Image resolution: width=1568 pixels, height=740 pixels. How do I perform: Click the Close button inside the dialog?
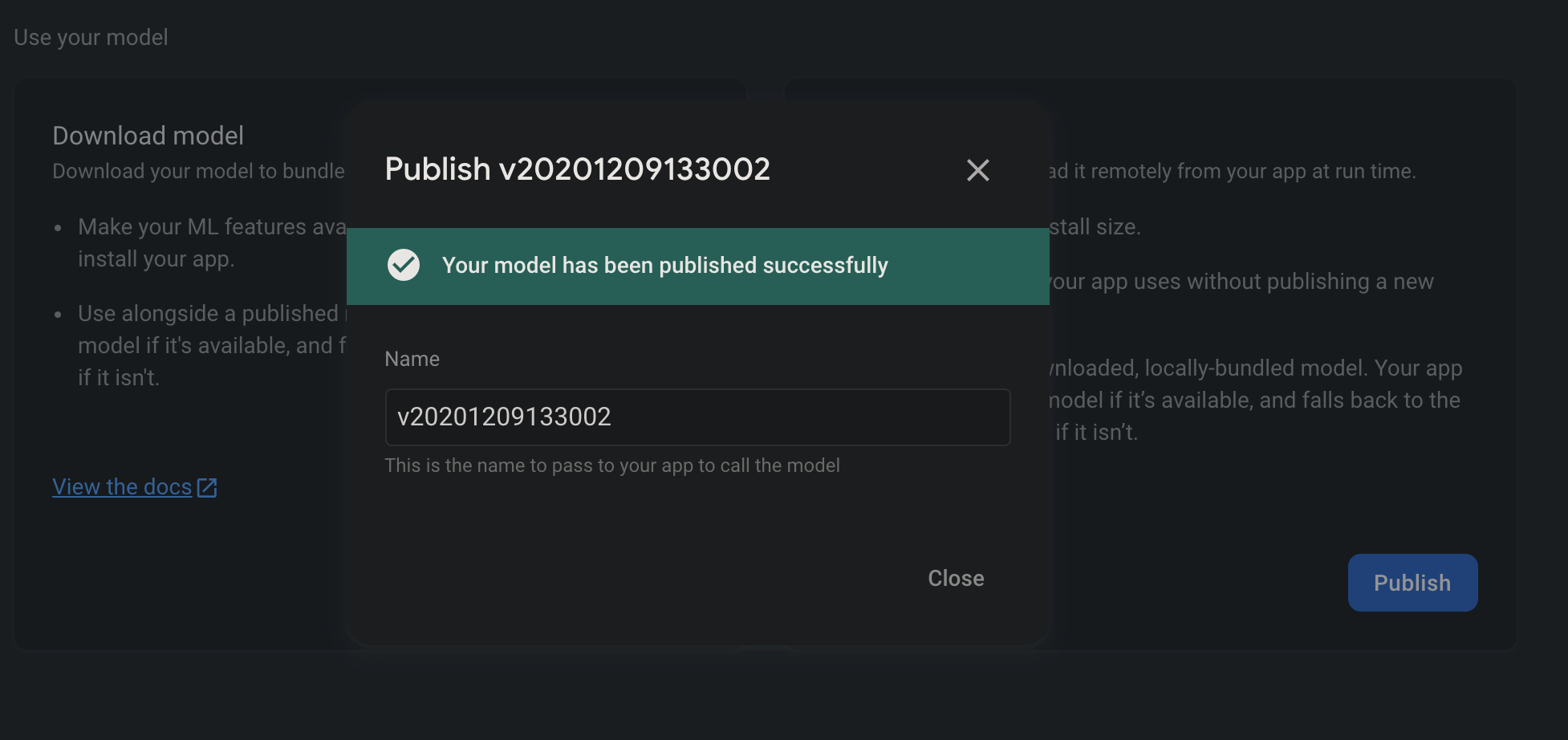click(x=955, y=578)
